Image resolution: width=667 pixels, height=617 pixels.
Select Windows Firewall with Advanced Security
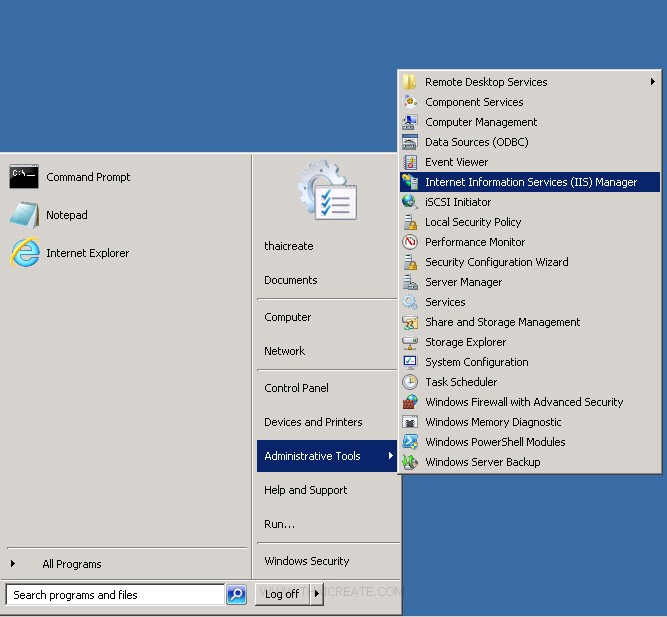pyautogui.click(x=530, y=402)
